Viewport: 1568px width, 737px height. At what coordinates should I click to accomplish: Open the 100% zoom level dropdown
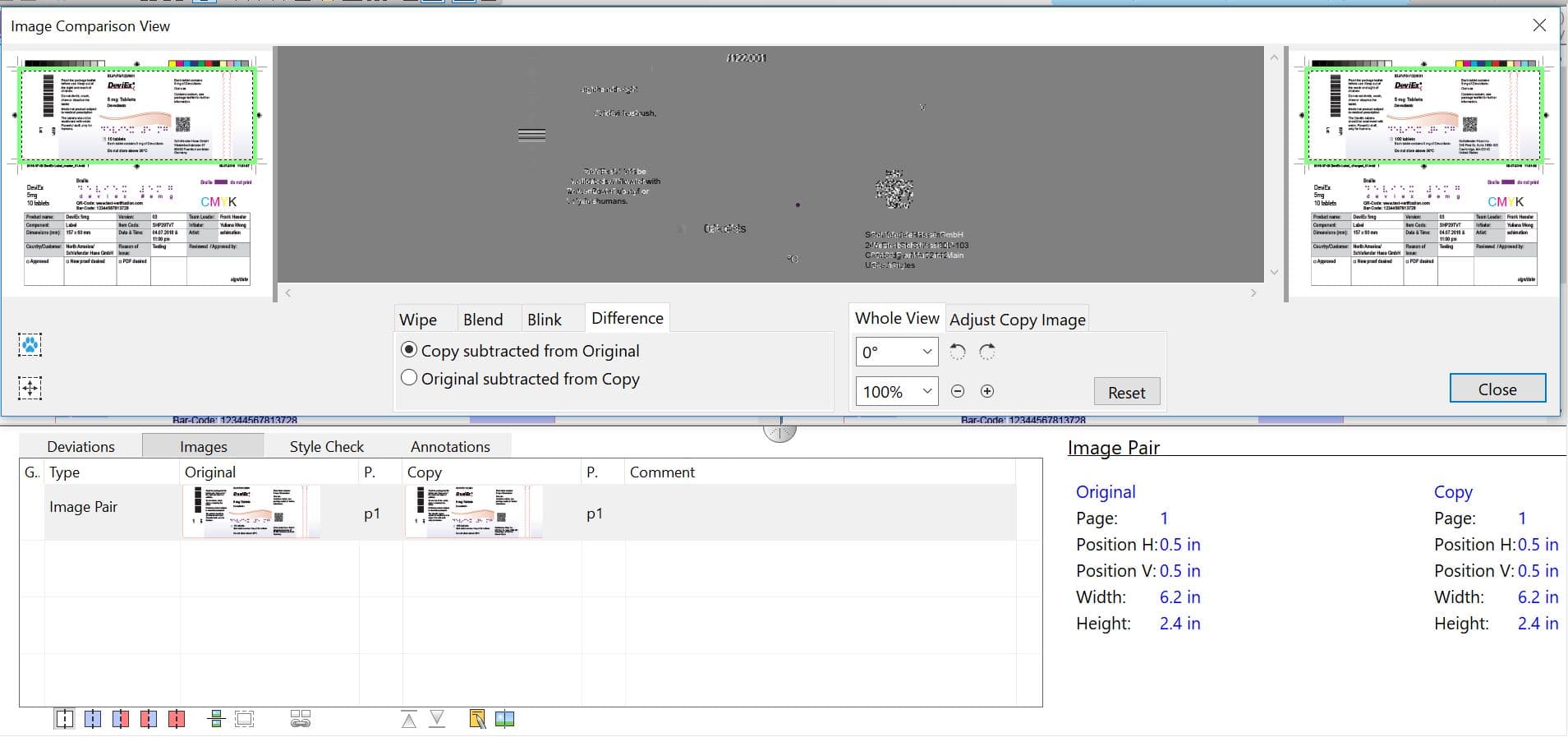click(897, 392)
